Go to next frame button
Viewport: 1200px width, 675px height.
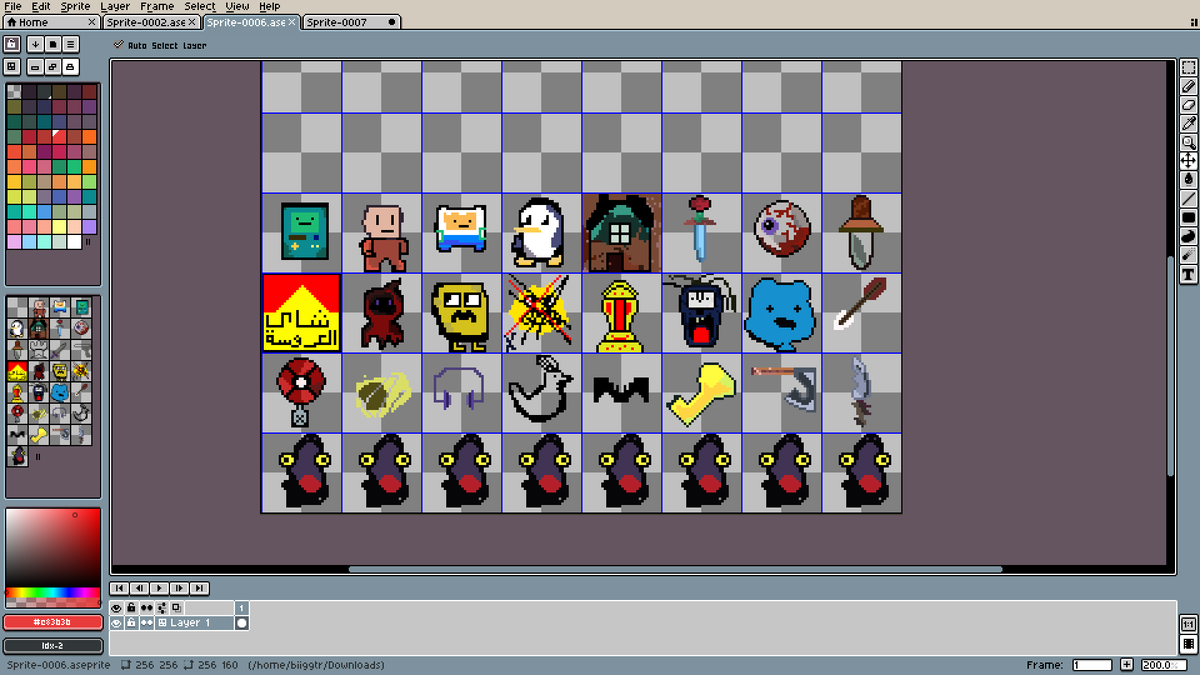click(x=179, y=589)
